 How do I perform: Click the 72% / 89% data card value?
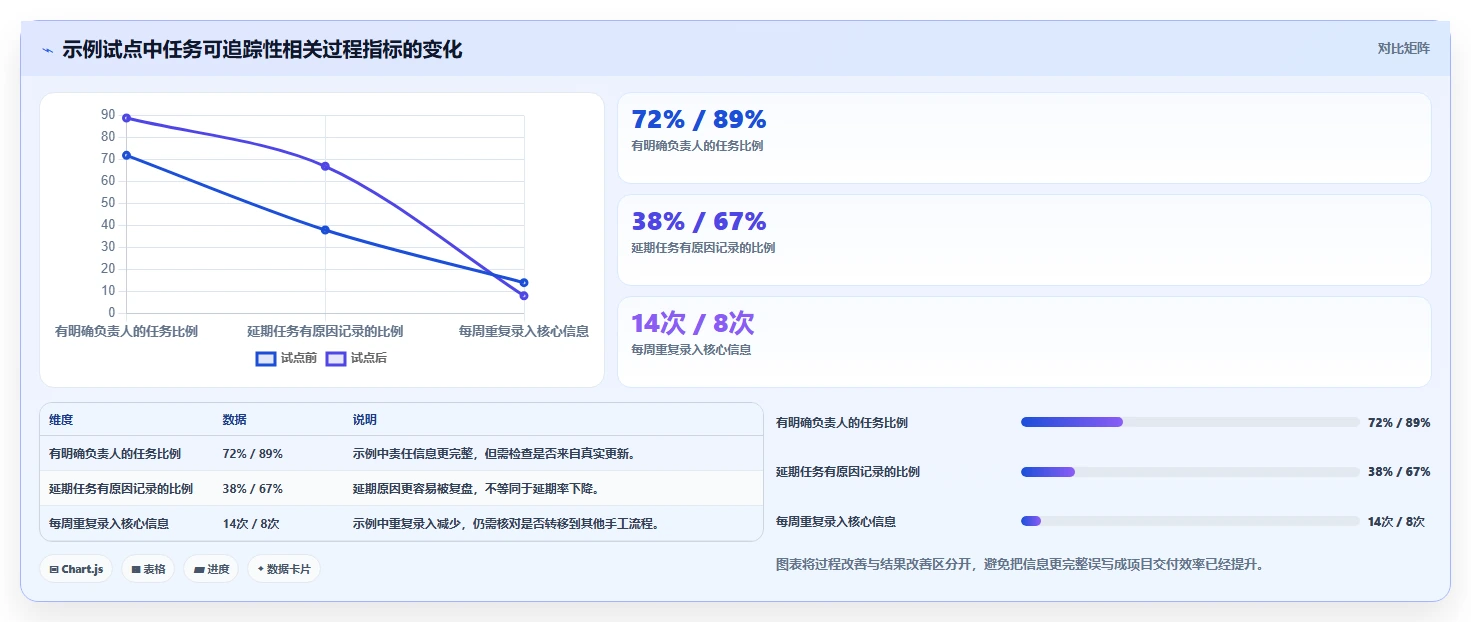(x=699, y=120)
